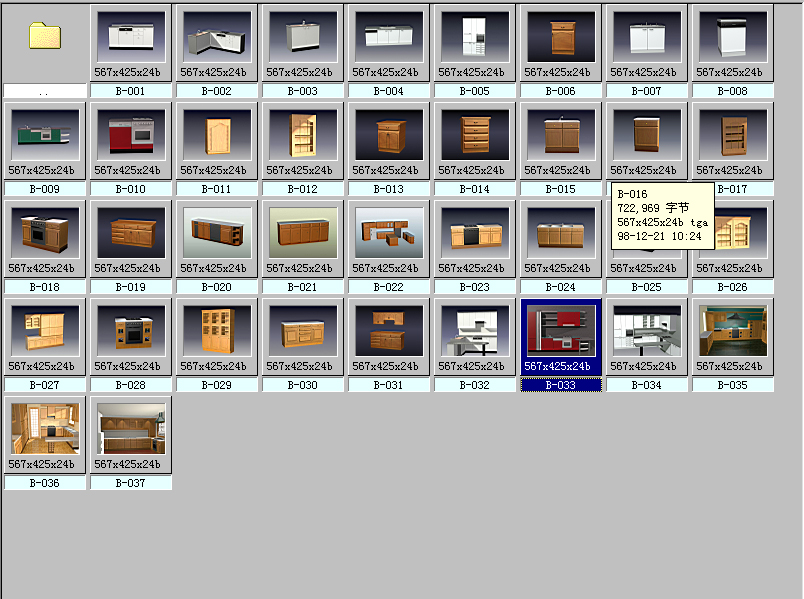
Task: Select the B-021 long wooden counter thumbnail
Action: pos(303,233)
